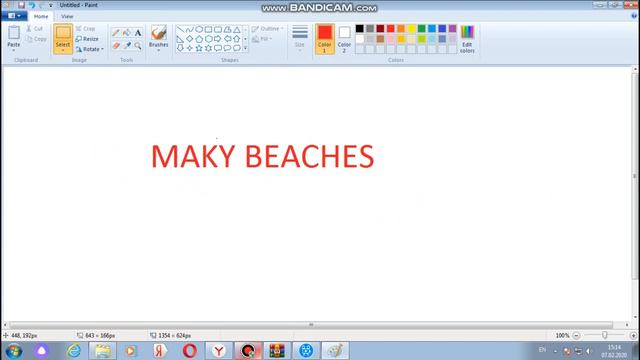Expand the Select dropdown arrow
The width and height of the screenshot is (640, 360).
63,50
